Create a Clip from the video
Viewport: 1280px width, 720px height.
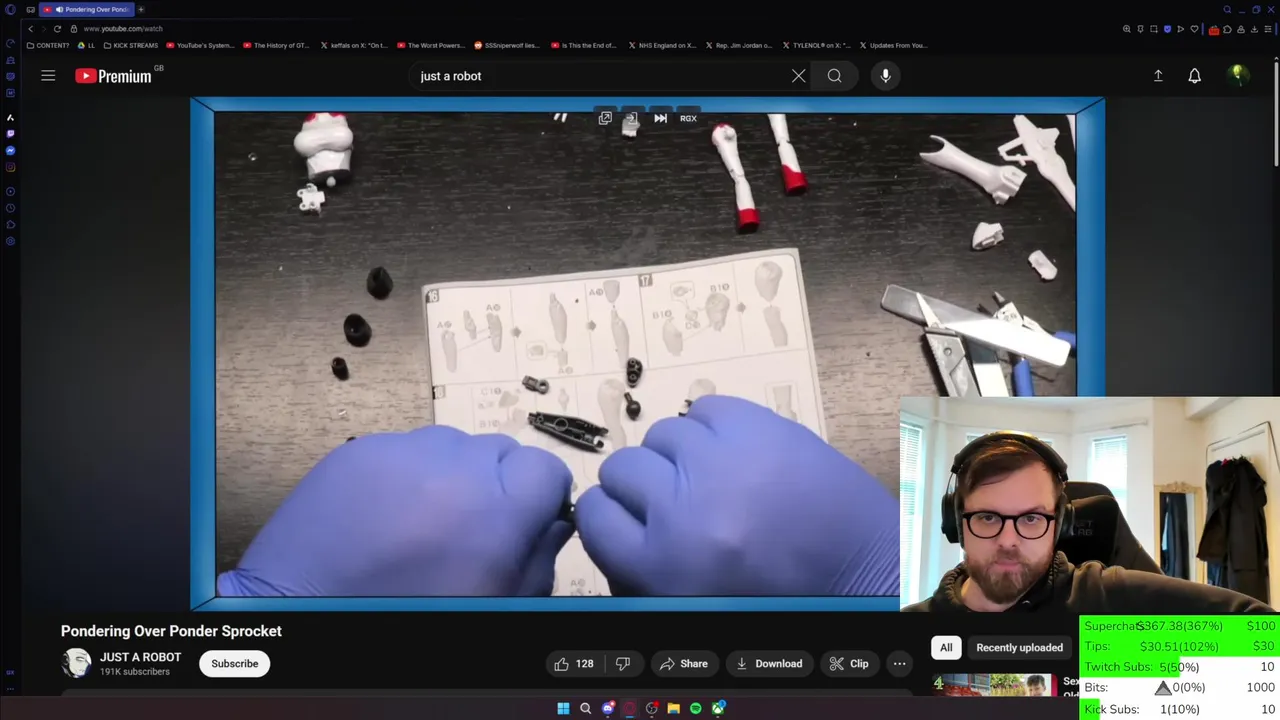pos(849,664)
